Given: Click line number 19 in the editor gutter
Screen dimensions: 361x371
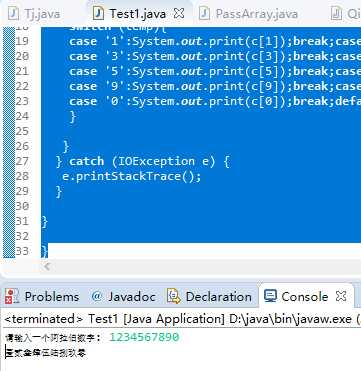Looking at the screenshot, I should (x=22, y=41).
